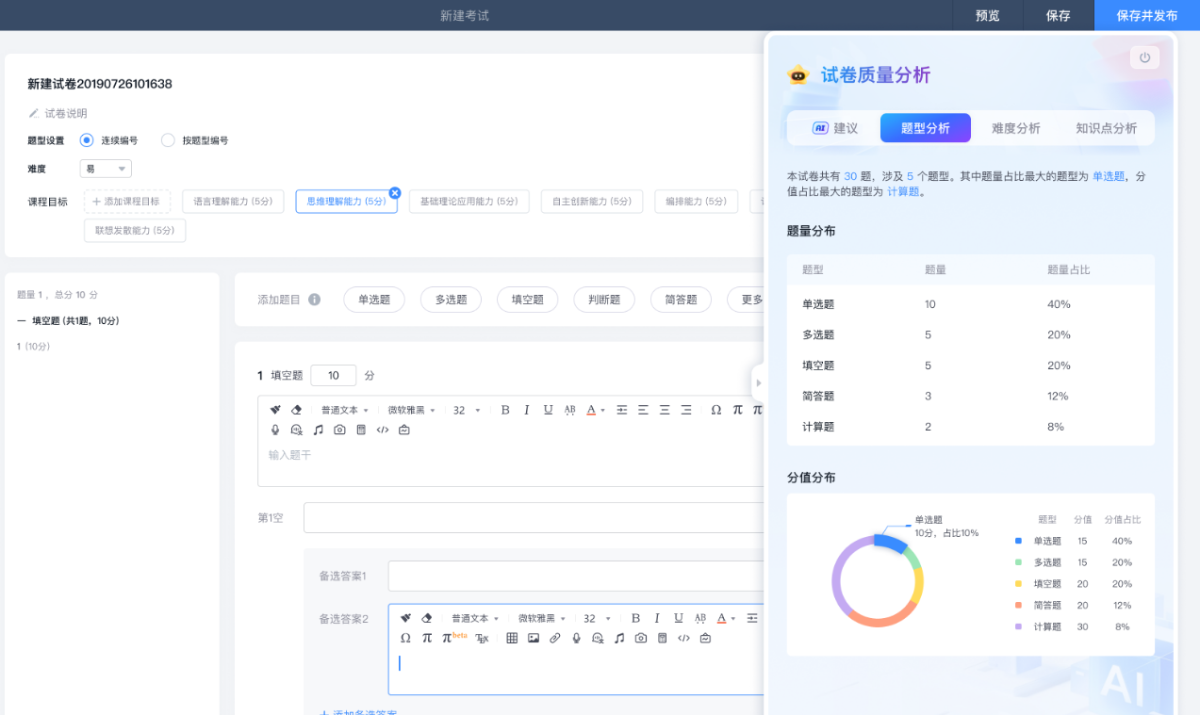The image size is (1200, 715).
Task: Click the 试卷说明 edit link
Action: point(58,113)
